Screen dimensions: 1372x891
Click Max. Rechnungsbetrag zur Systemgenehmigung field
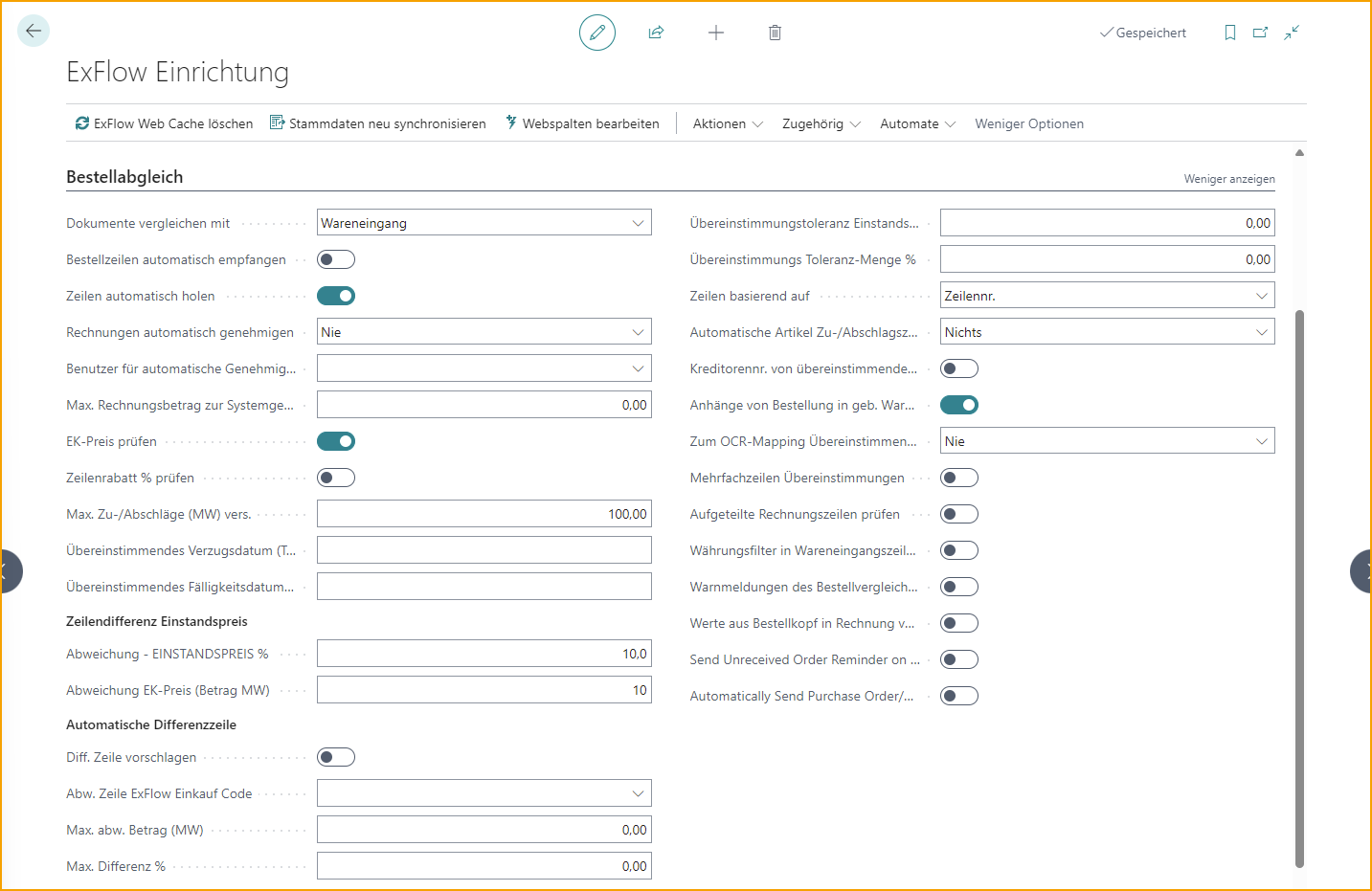point(484,405)
